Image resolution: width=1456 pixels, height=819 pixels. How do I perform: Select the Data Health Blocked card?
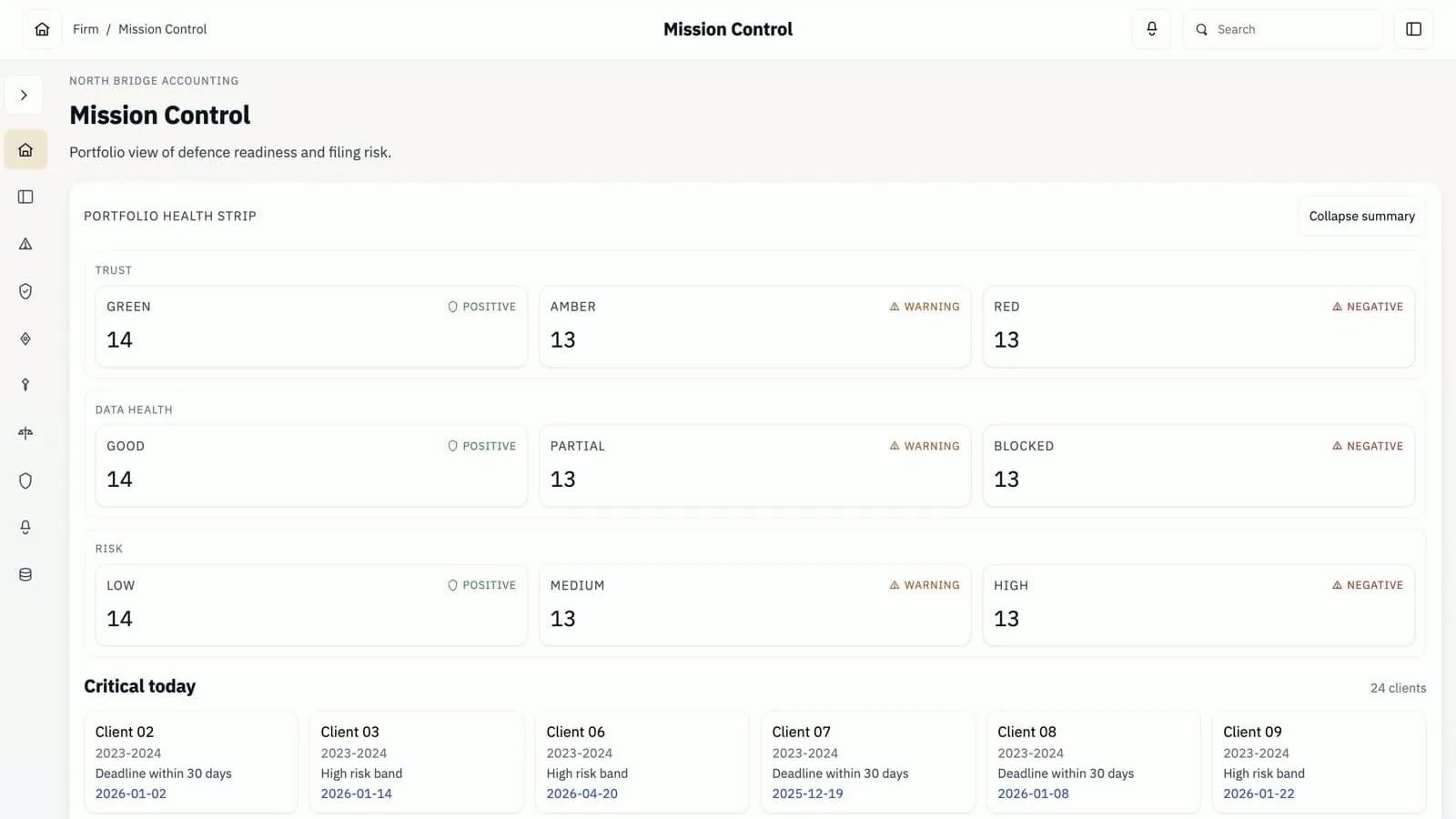(1198, 466)
